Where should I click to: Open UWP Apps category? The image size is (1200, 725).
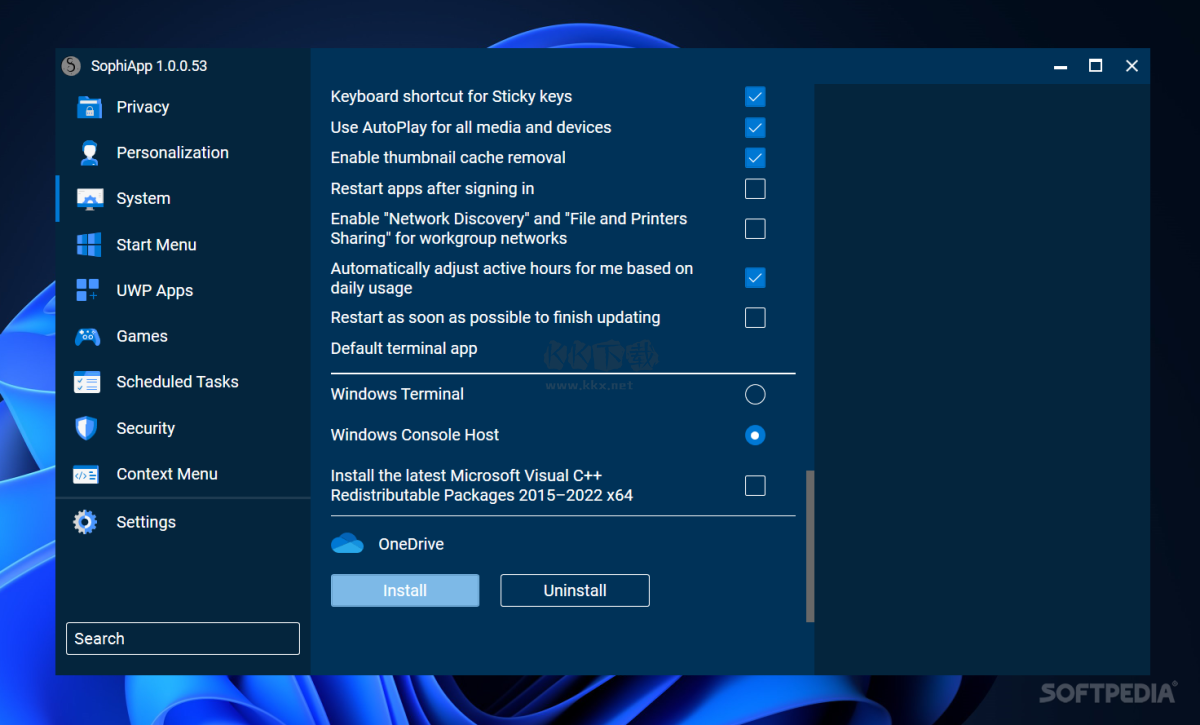click(155, 291)
